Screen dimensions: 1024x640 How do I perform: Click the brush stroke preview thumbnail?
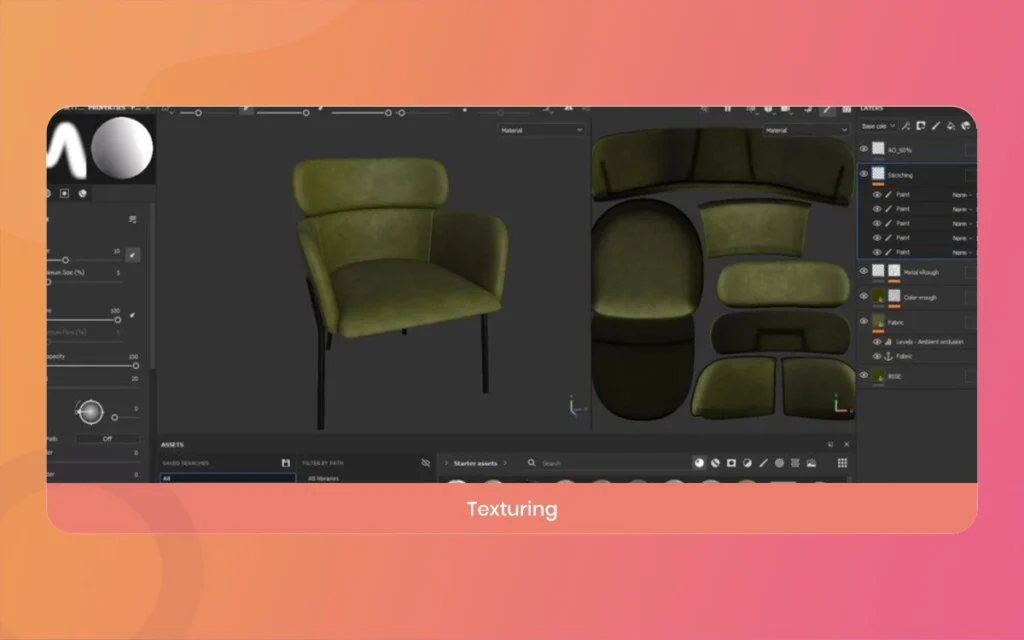67,149
